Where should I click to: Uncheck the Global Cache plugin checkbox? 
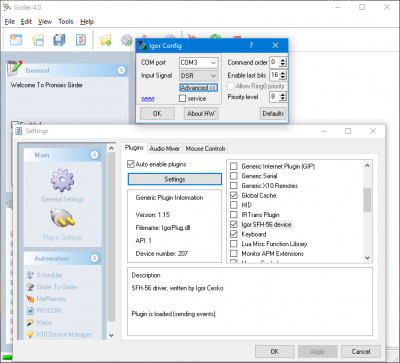(x=234, y=195)
